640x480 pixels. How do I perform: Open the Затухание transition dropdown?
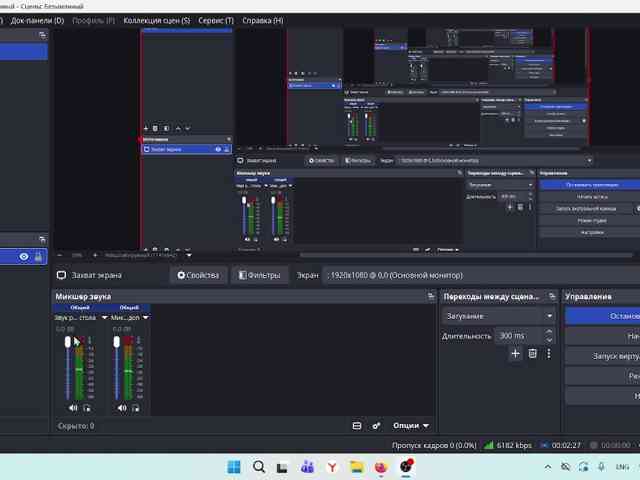(x=499, y=316)
